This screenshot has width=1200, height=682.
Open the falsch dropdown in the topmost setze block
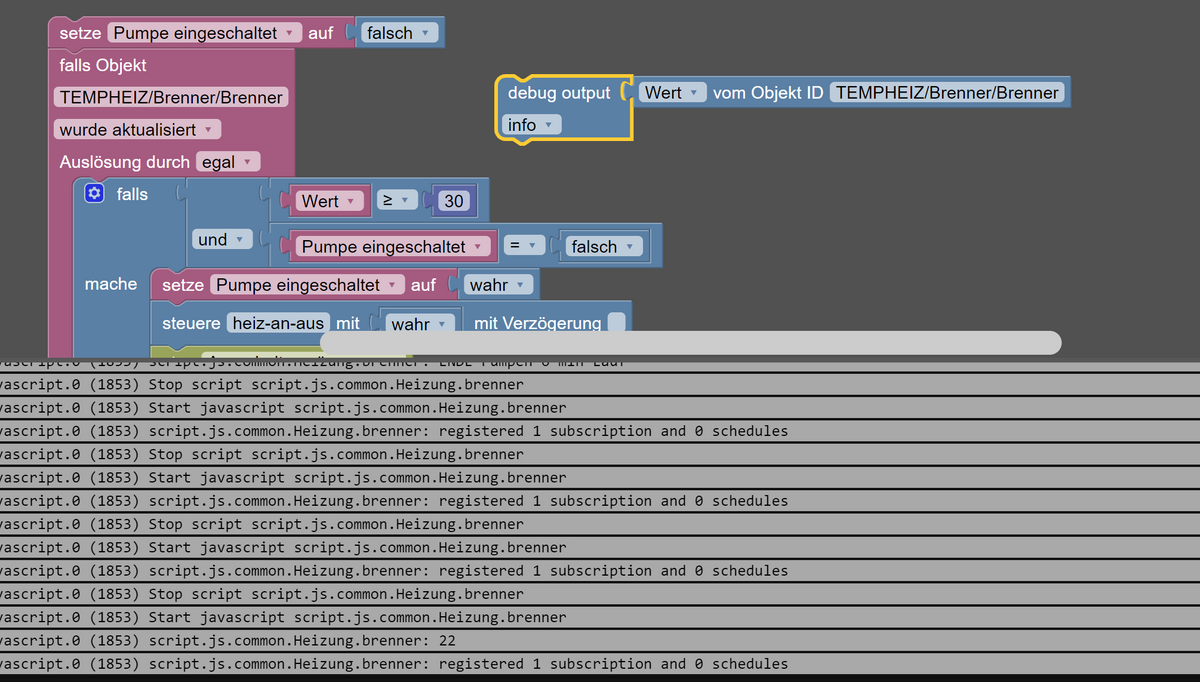click(399, 33)
